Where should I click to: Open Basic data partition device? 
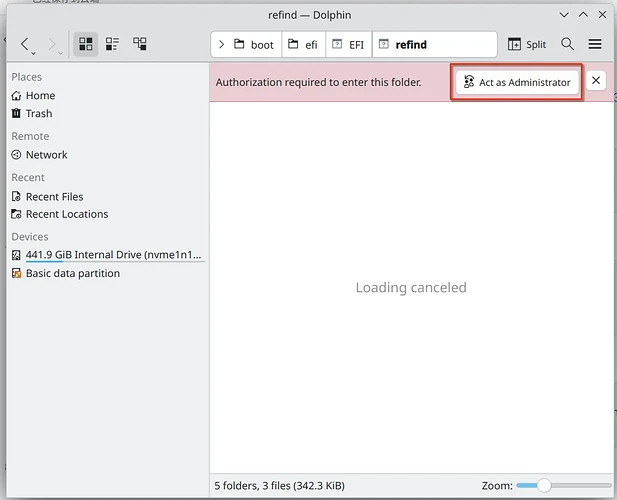pos(72,273)
